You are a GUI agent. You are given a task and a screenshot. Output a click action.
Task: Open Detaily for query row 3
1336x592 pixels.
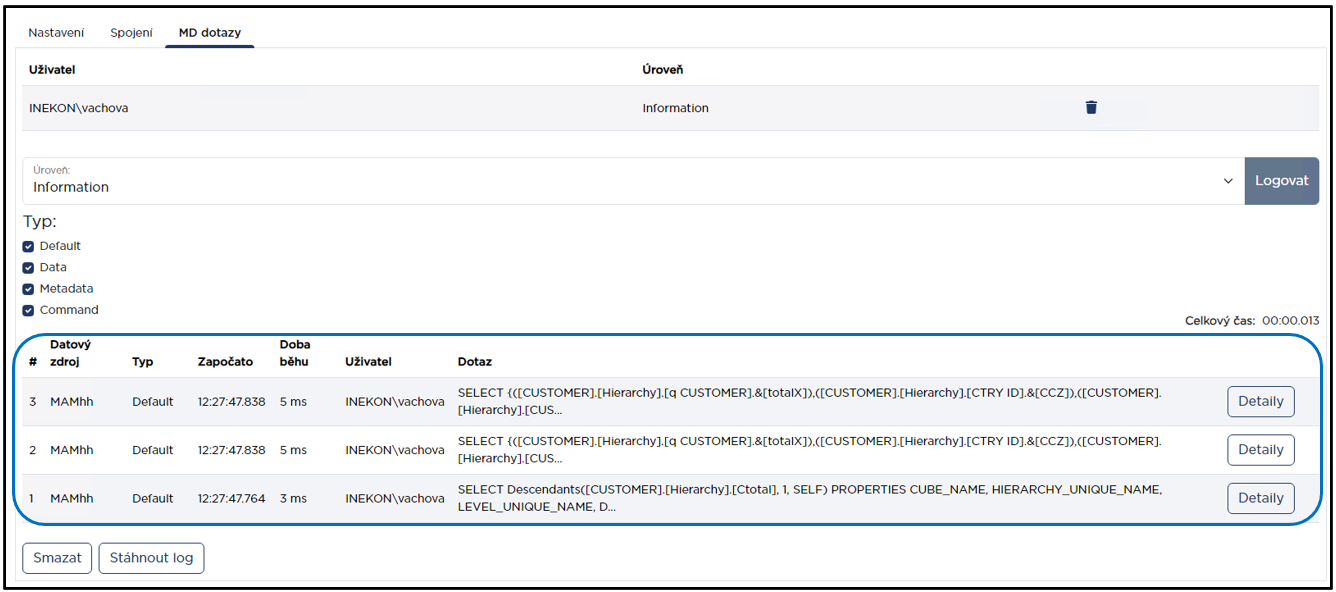click(1261, 401)
